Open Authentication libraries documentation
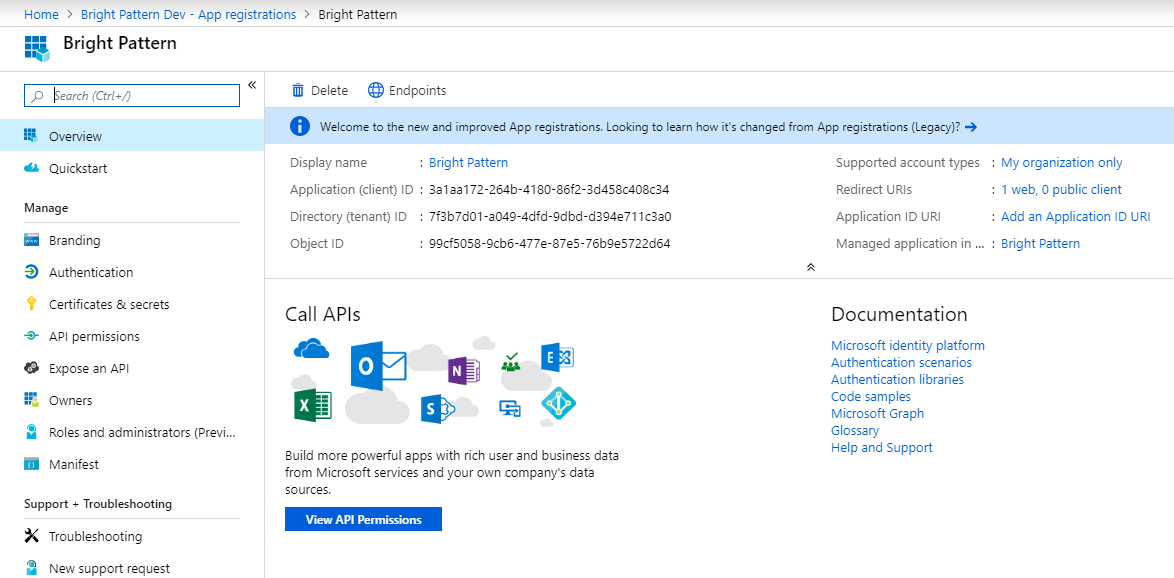Screen dimensions: 1174x578 tap(897, 380)
